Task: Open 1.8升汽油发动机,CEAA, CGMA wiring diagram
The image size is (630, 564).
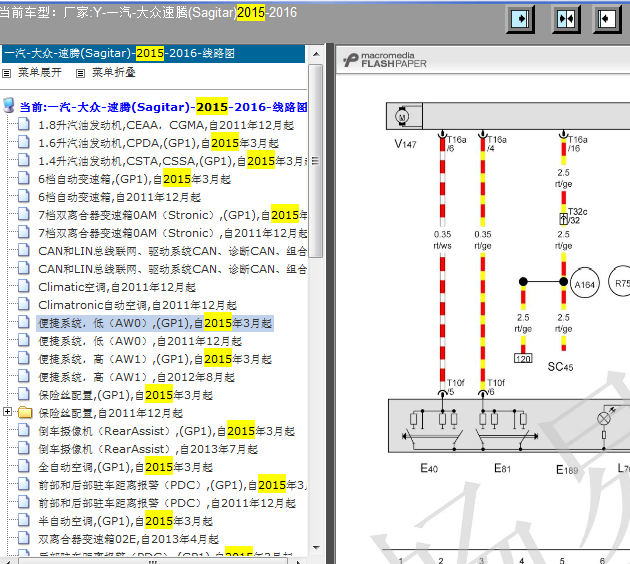Action: [x=166, y=125]
